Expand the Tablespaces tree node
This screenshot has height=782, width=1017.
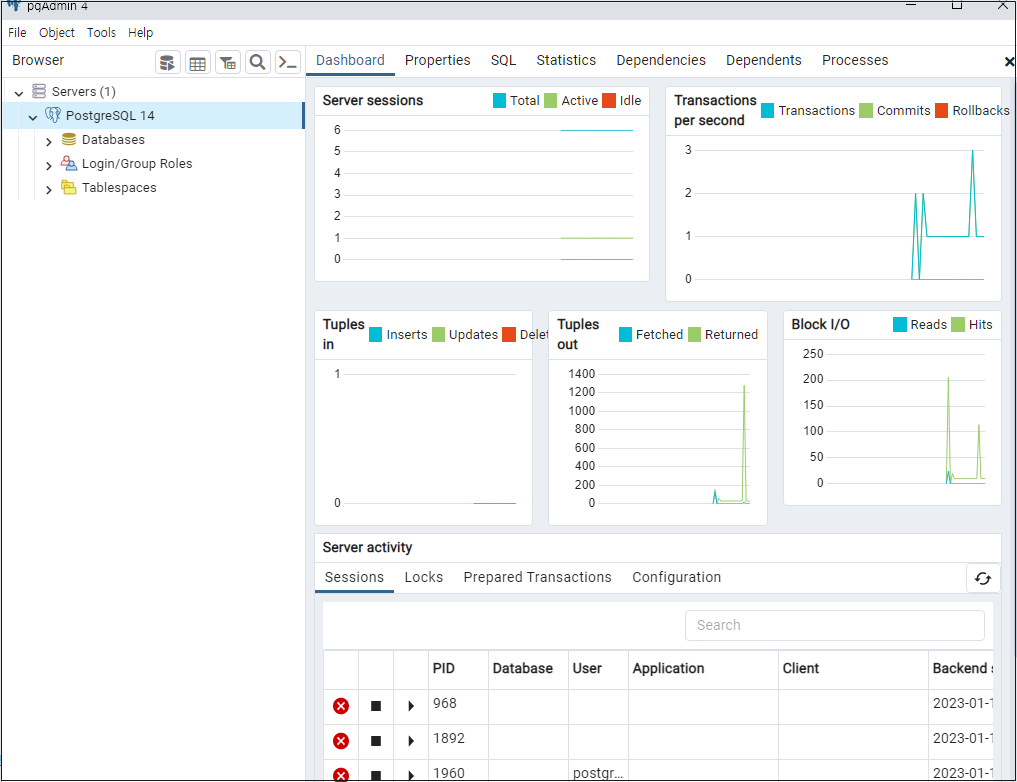49,190
